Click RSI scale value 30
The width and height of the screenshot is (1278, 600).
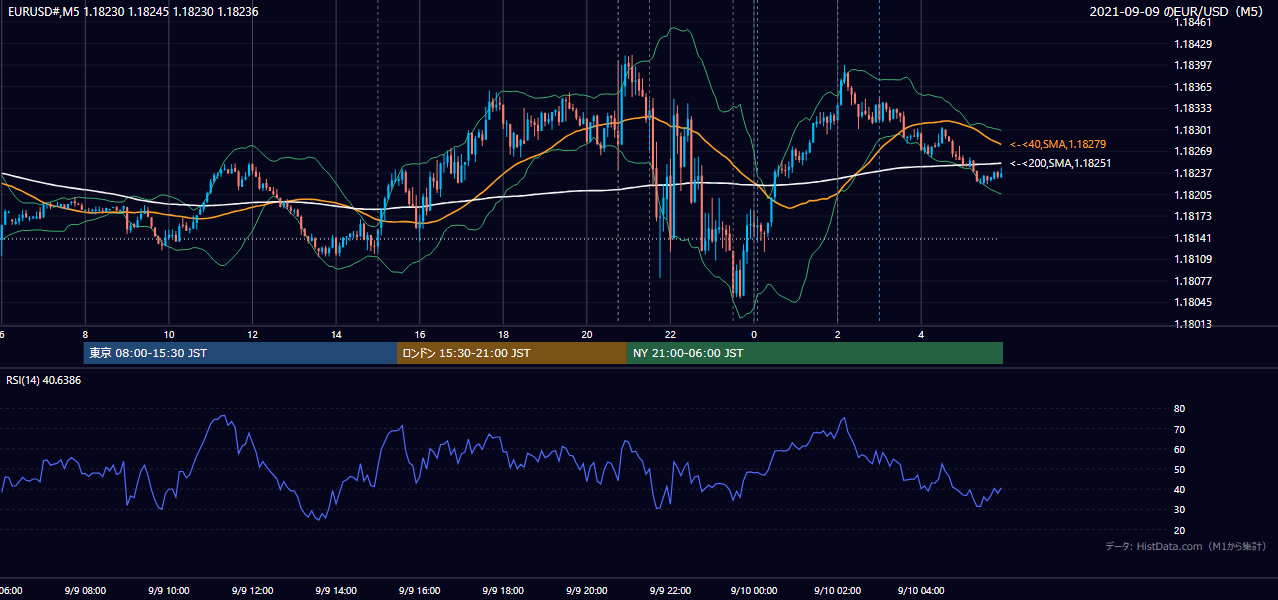(x=1179, y=510)
